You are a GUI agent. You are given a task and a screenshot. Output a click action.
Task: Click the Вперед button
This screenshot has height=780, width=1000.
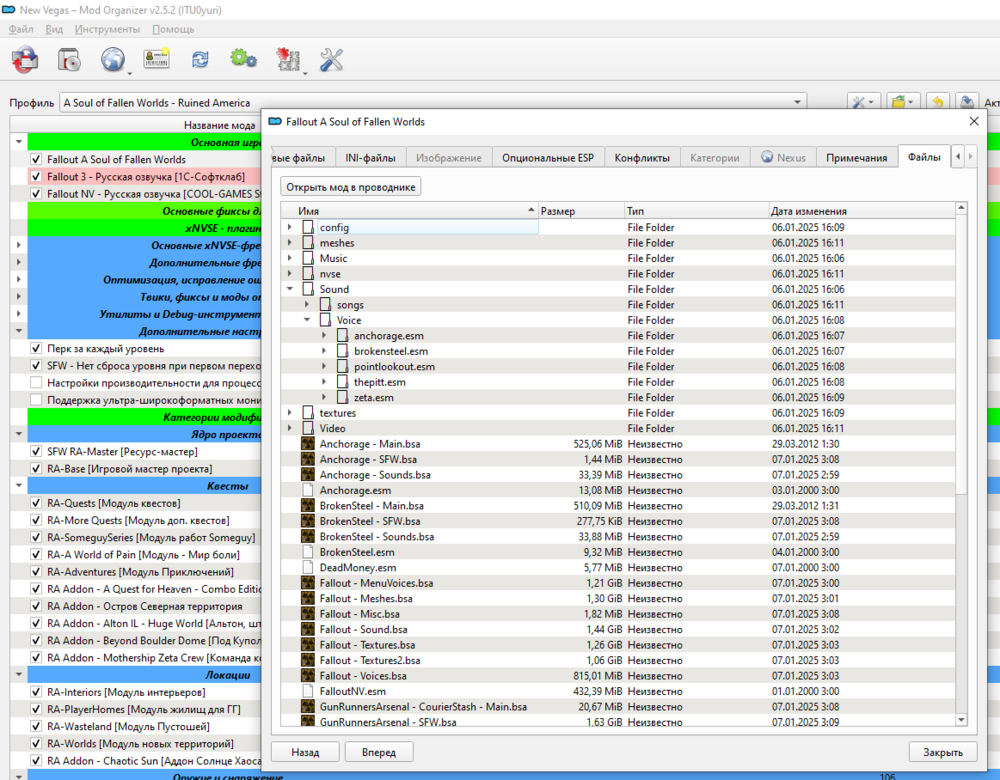[379, 753]
